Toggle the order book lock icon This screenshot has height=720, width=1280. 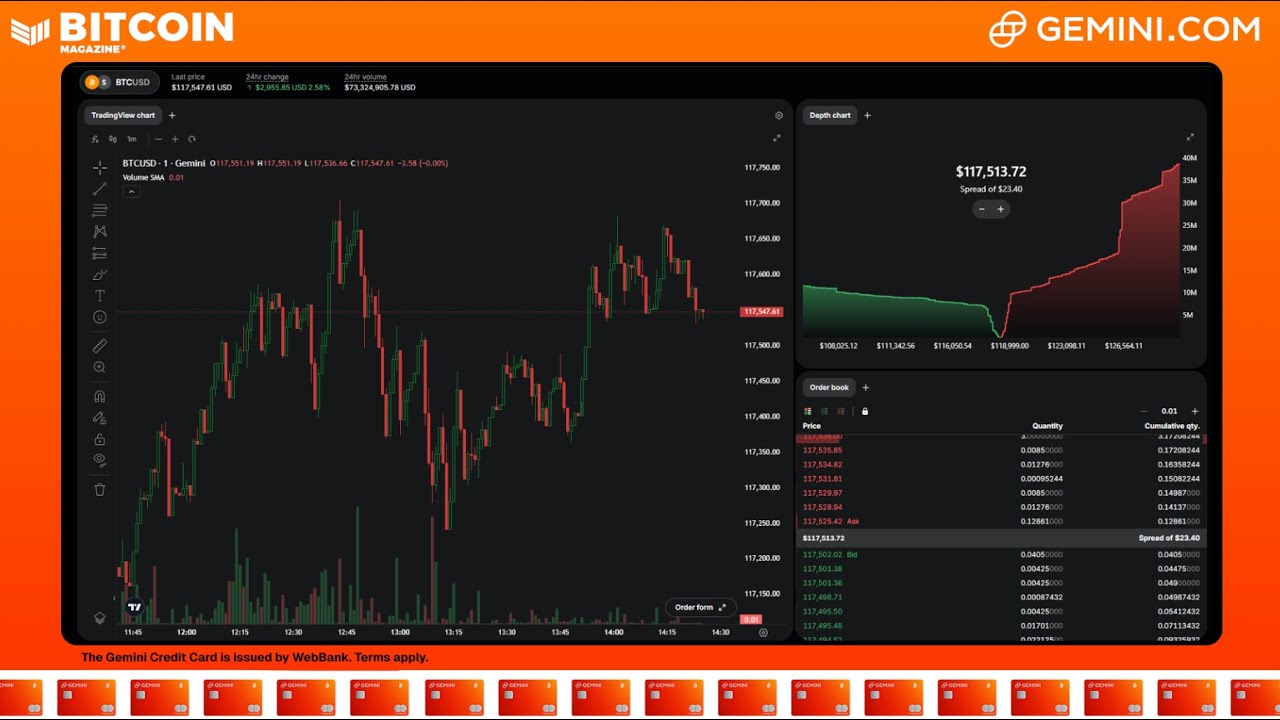(x=865, y=411)
